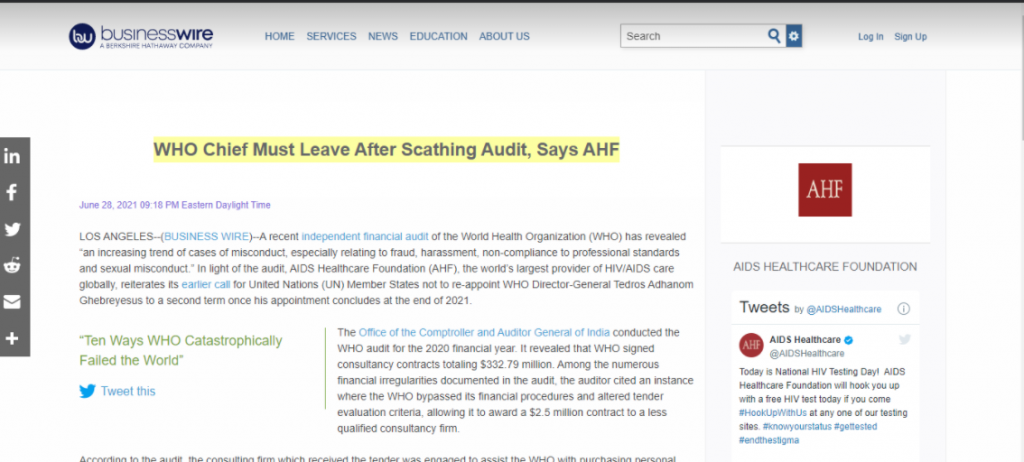
Task: Share article on LinkedIn
Action: pos(12,156)
